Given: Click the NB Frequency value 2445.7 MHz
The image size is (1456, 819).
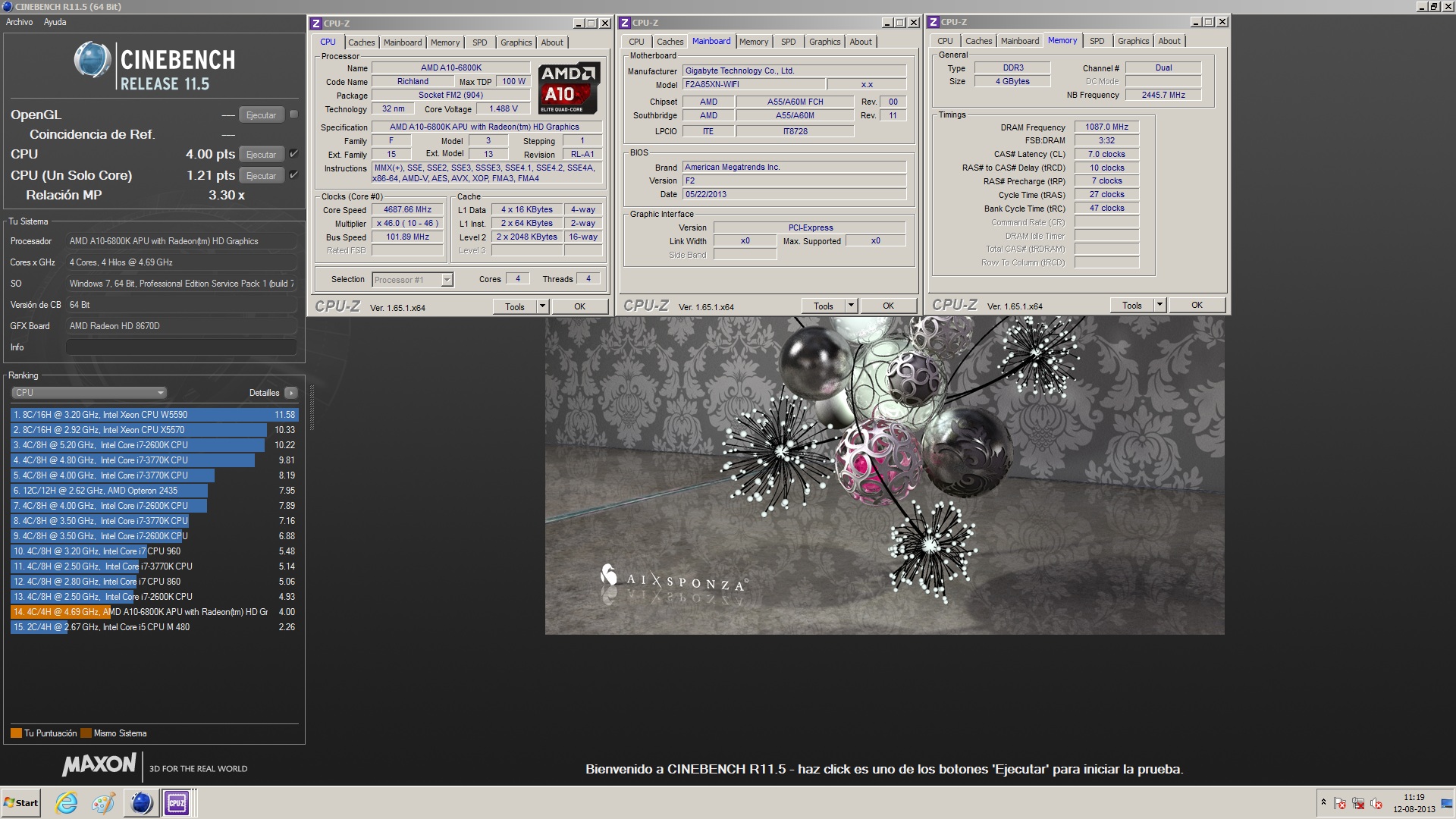Looking at the screenshot, I should (1163, 95).
